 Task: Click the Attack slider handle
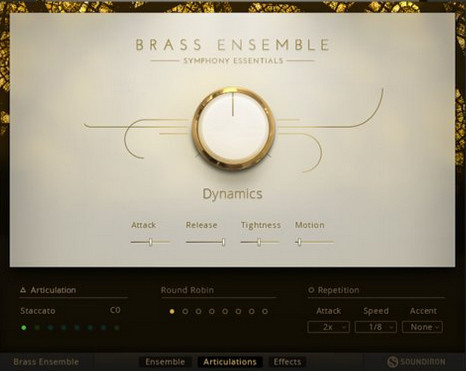pyautogui.click(x=151, y=242)
